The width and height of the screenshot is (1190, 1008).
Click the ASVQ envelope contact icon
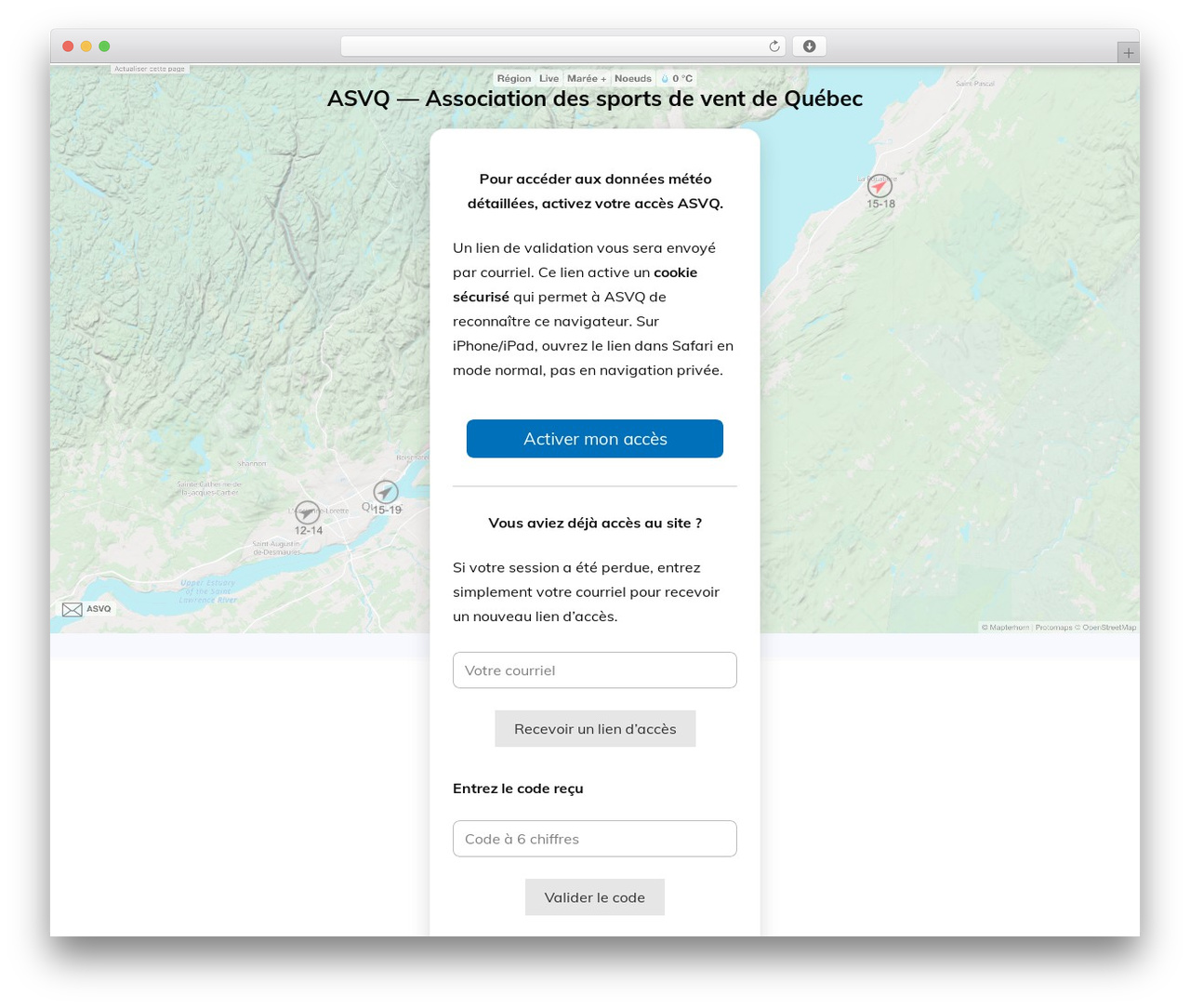click(73, 609)
